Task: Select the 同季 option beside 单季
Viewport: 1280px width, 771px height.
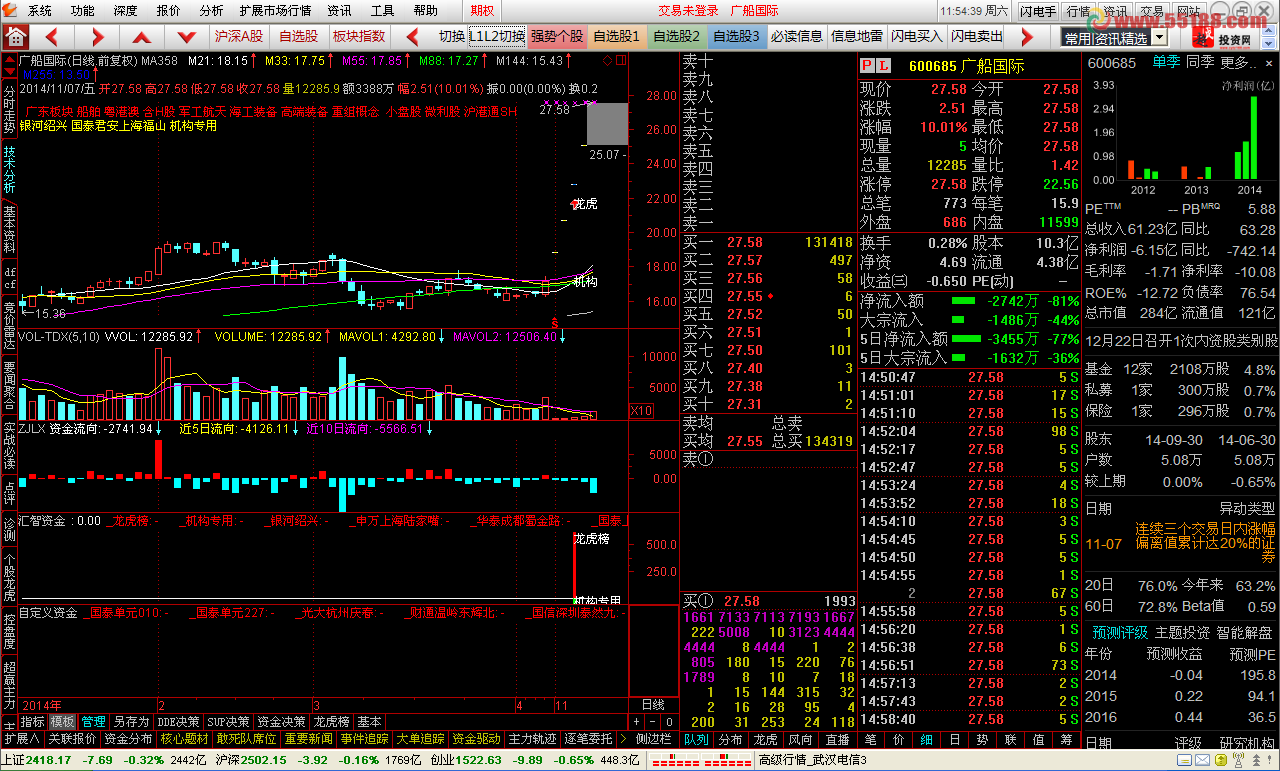Action: 1200,63
